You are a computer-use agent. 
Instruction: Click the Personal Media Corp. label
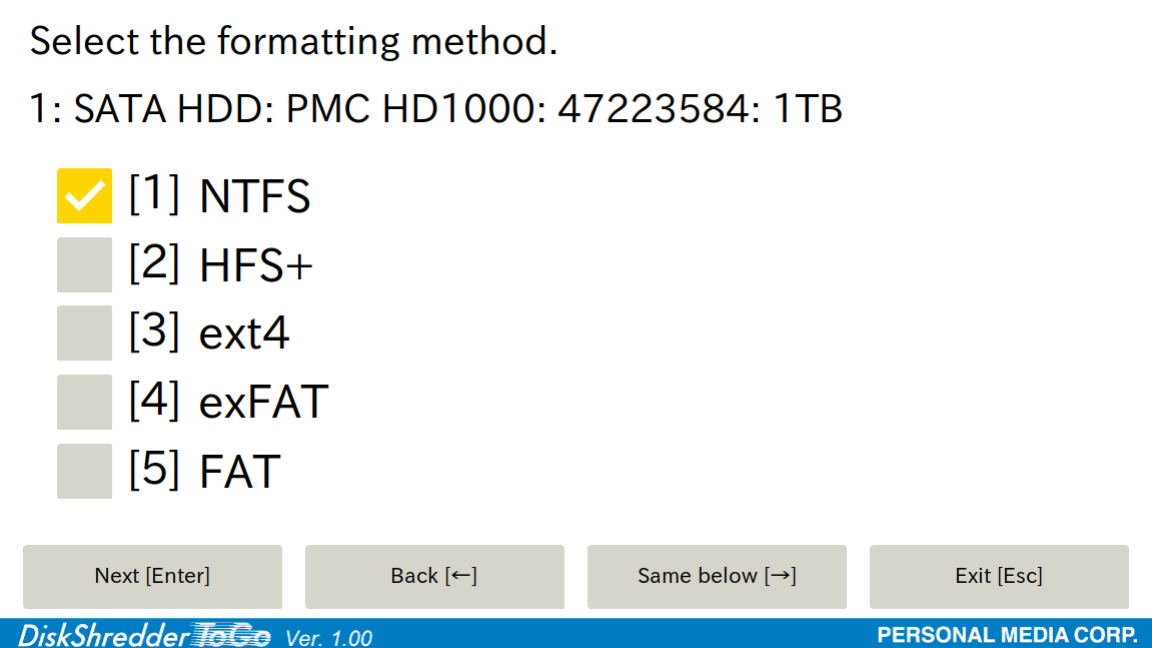1007,635
